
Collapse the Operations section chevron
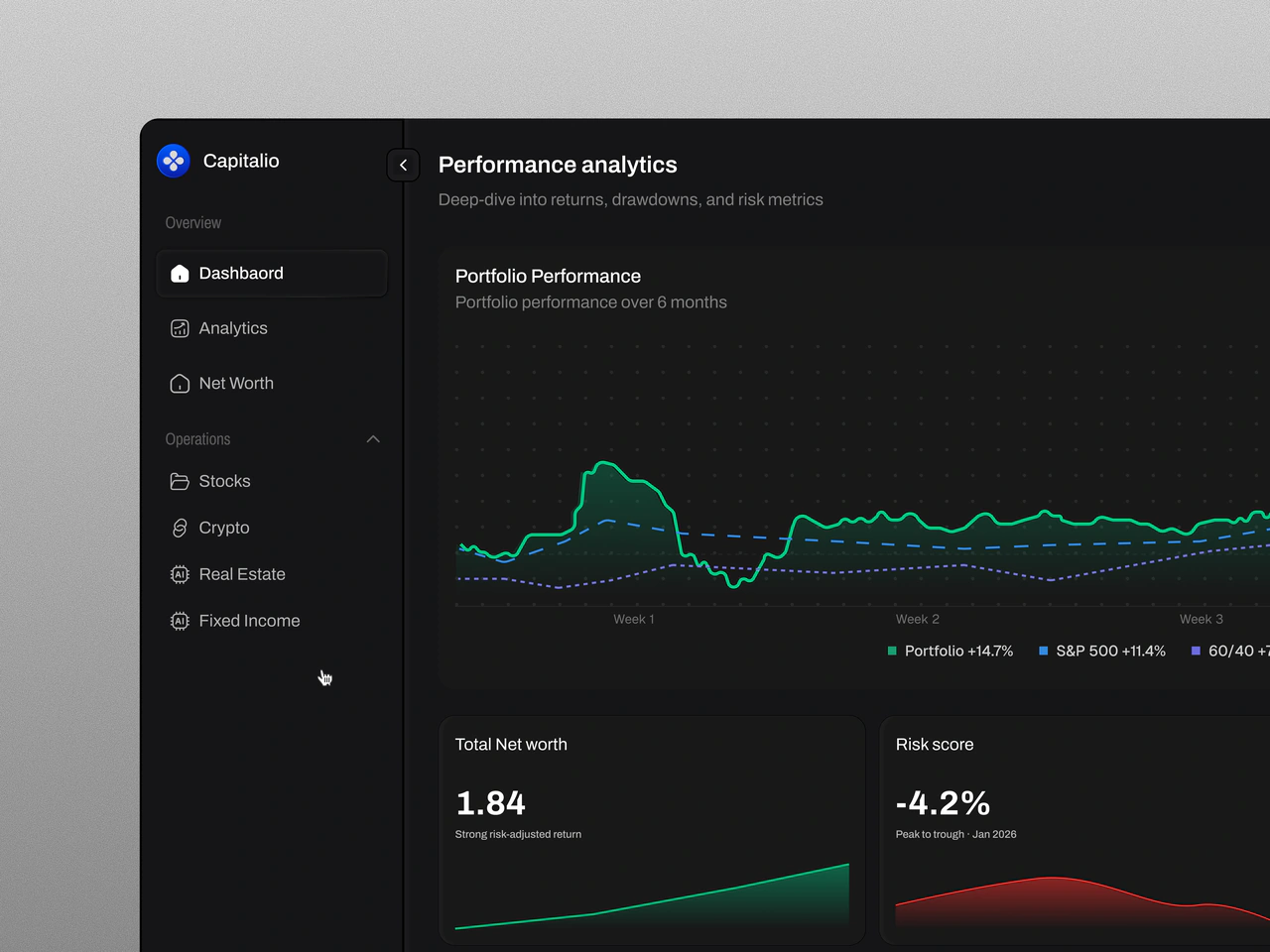(373, 439)
